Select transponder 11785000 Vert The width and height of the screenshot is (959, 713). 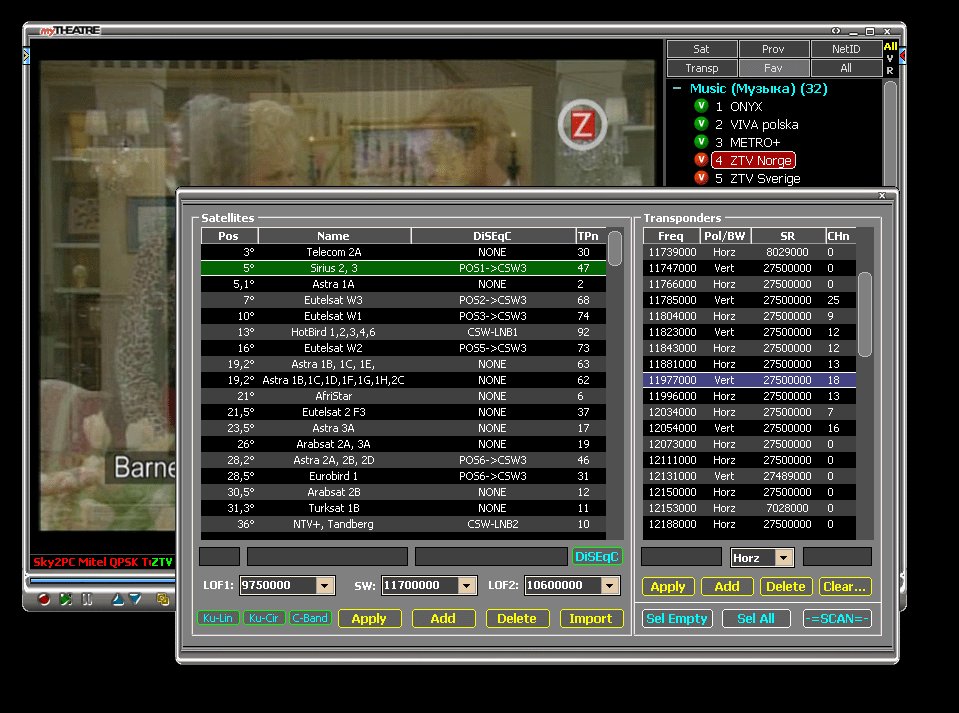749,300
